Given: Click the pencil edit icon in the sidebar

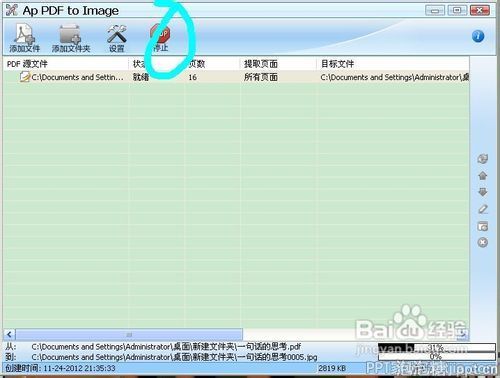Looking at the screenshot, I should (x=482, y=209).
